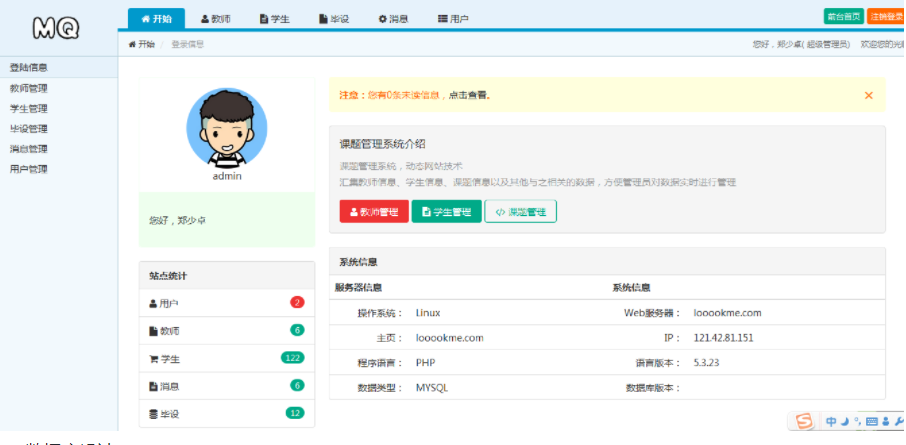Click the red badge showing 2

(297, 302)
